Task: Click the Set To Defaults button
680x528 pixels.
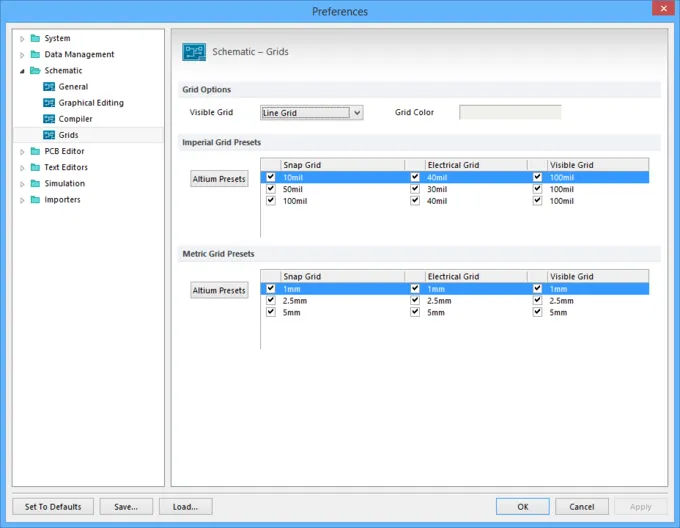Action: coord(53,506)
